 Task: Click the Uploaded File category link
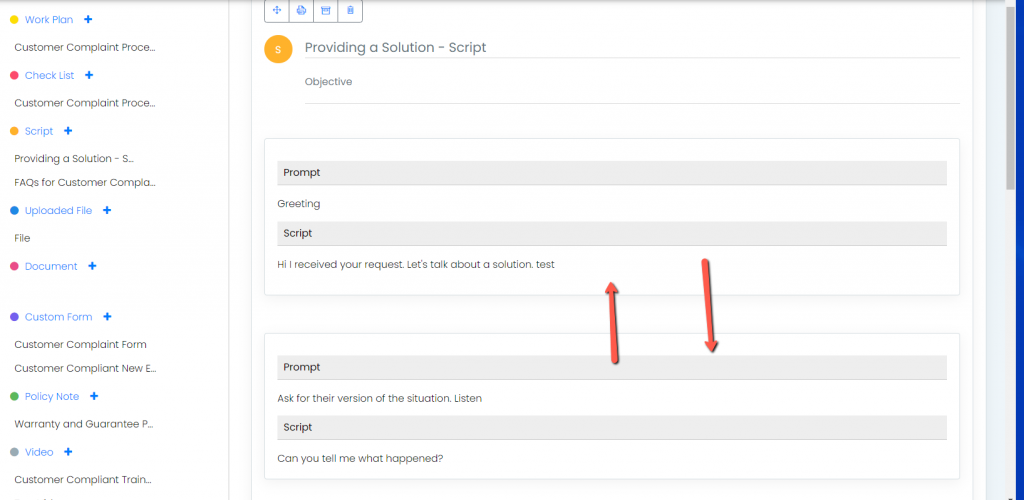[x=58, y=211]
